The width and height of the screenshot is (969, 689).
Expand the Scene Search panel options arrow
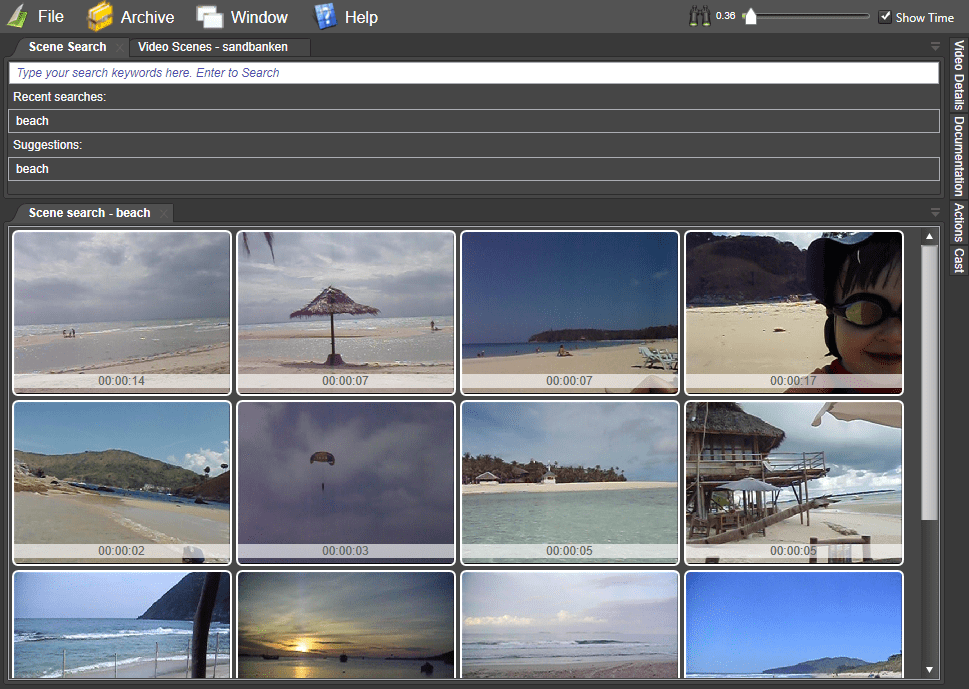click(935, 47)
